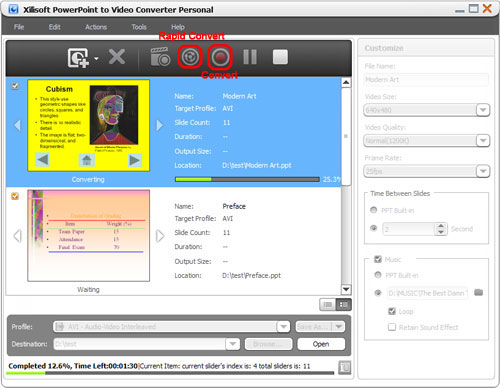Click the Xilisoft application icon in title bar
The width and height of the screenshot is (500, 388).
coord(13,9)
